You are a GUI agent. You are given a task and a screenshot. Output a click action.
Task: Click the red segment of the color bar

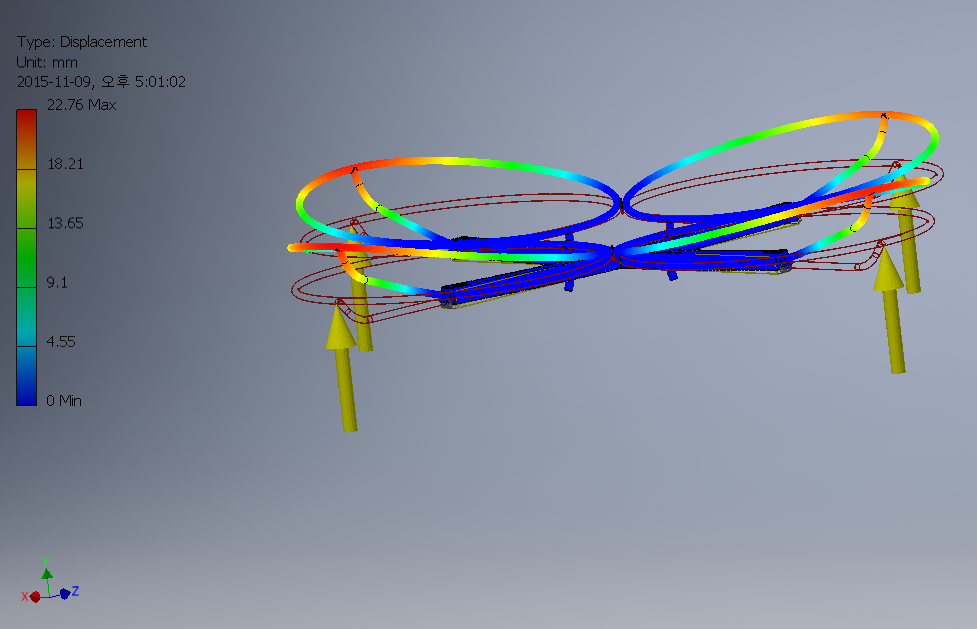pos(26,139)
